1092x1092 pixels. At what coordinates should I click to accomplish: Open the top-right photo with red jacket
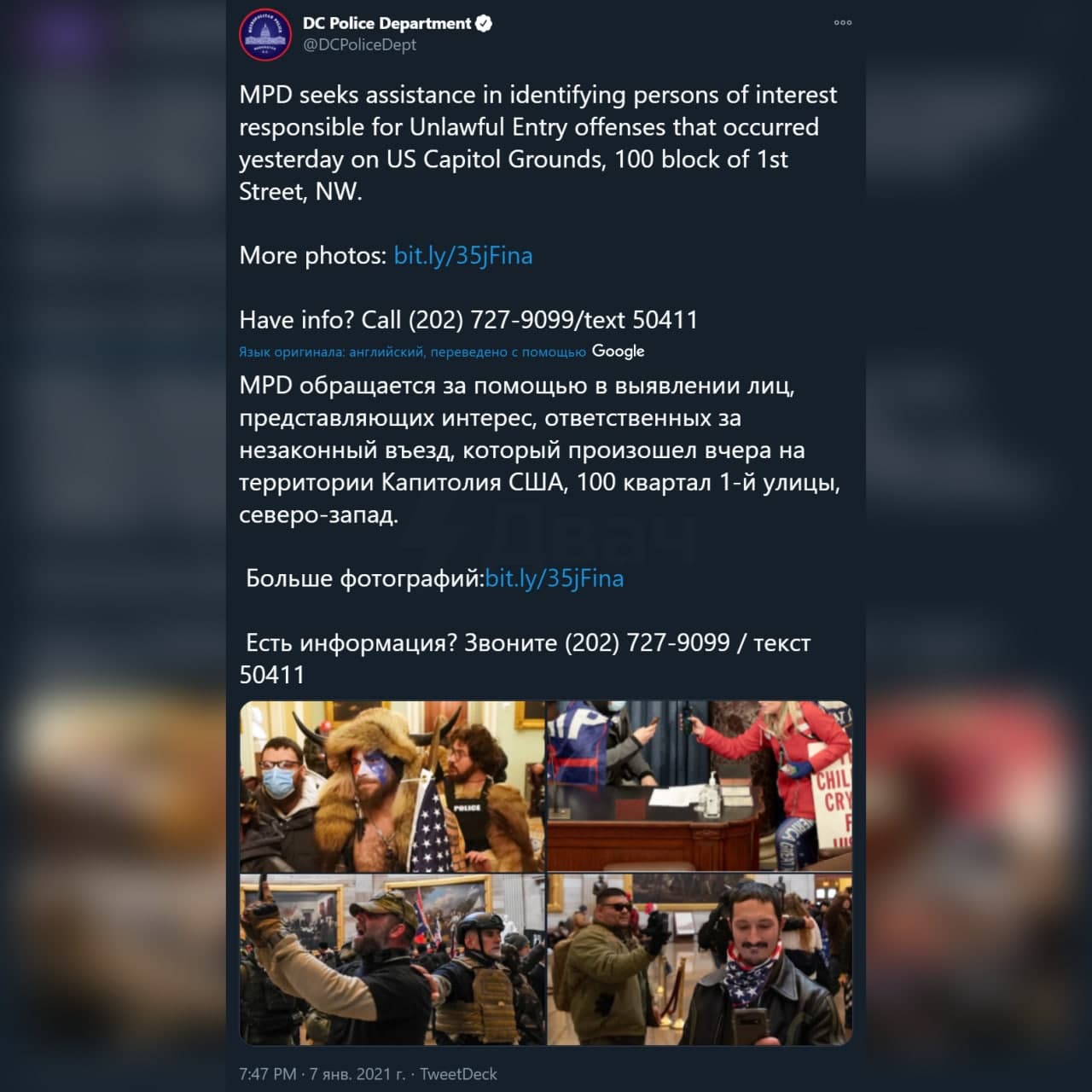click(x=700, y=787)
